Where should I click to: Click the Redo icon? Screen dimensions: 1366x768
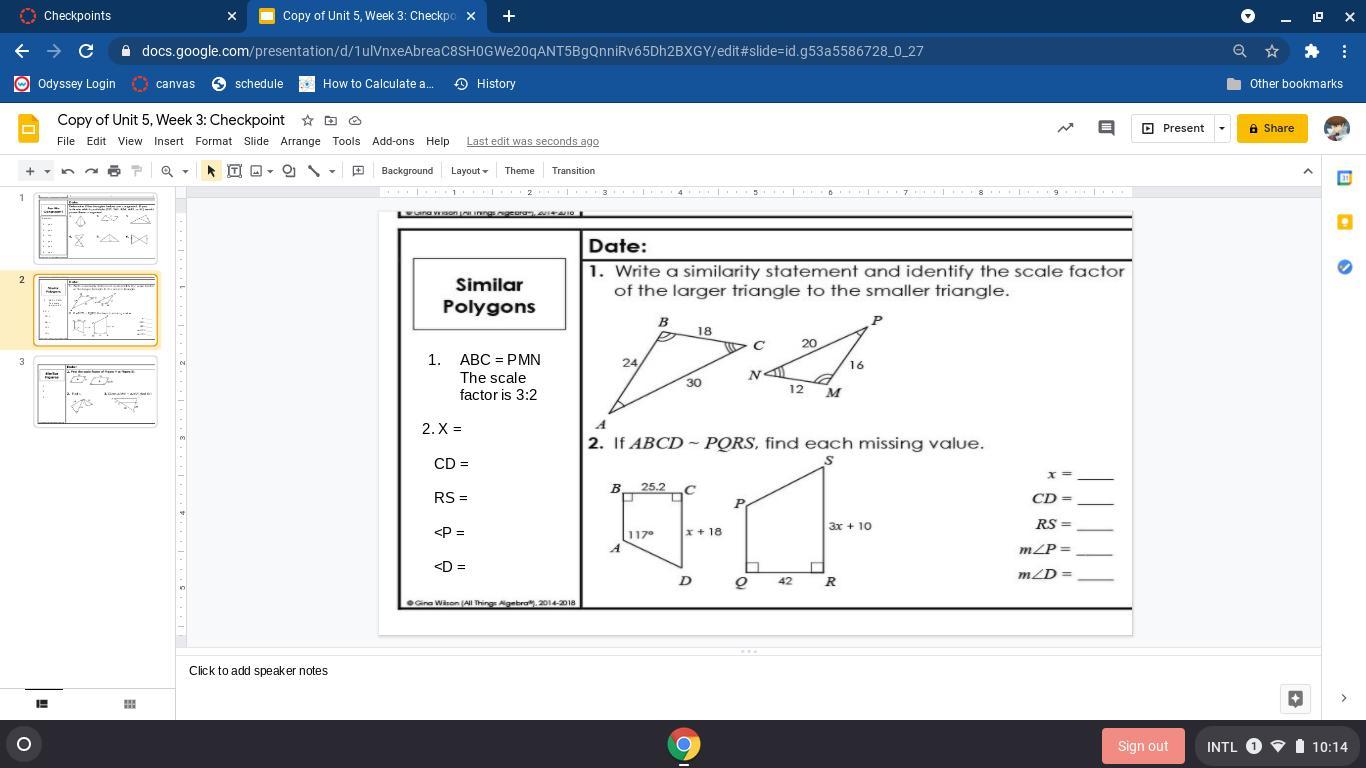pos(91,171)
